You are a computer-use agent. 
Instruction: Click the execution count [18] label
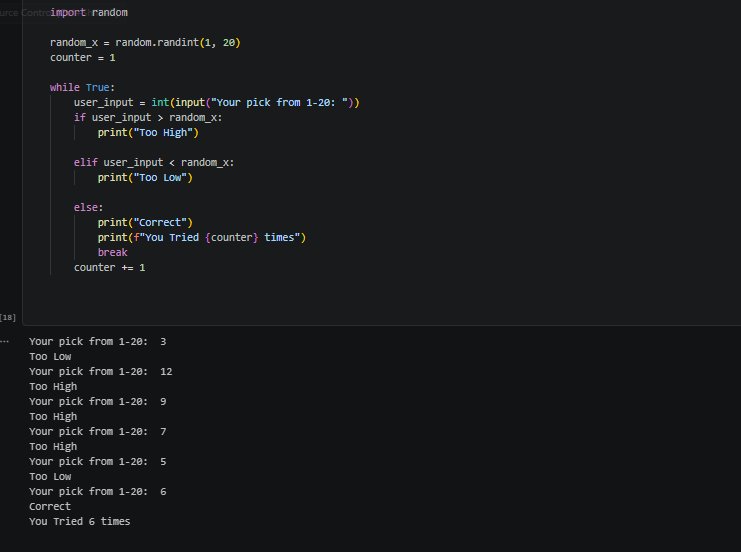[x=8, y=318]
